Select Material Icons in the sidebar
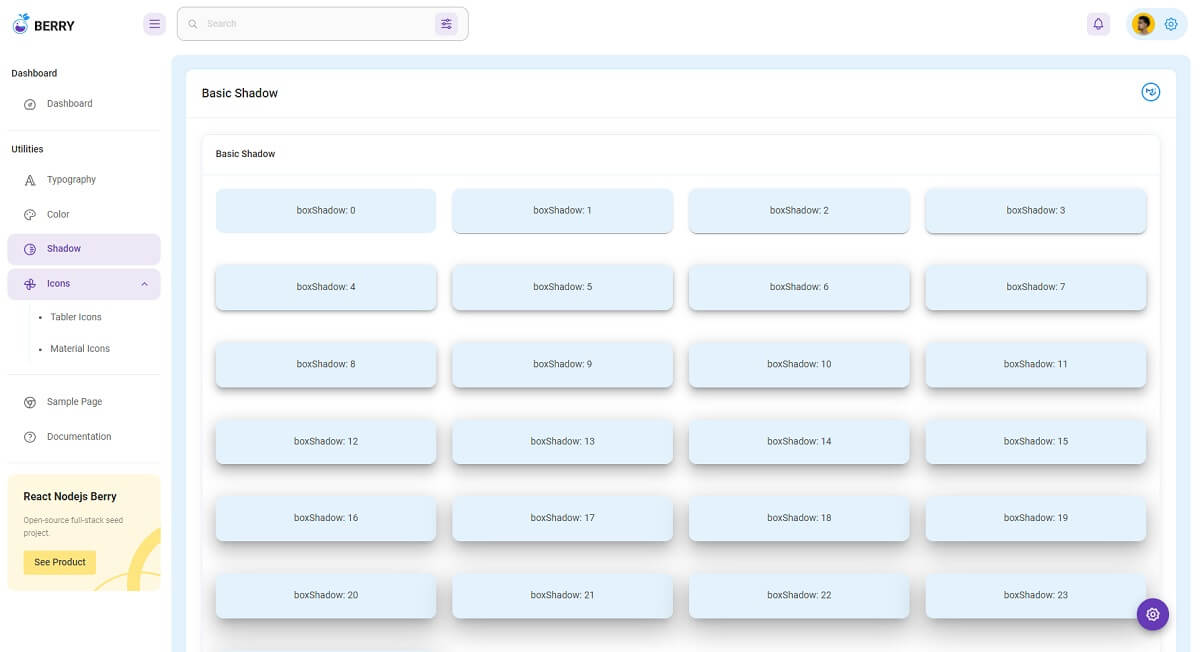The width and height of the screenshot is (1200, 652). coord(79,348)
